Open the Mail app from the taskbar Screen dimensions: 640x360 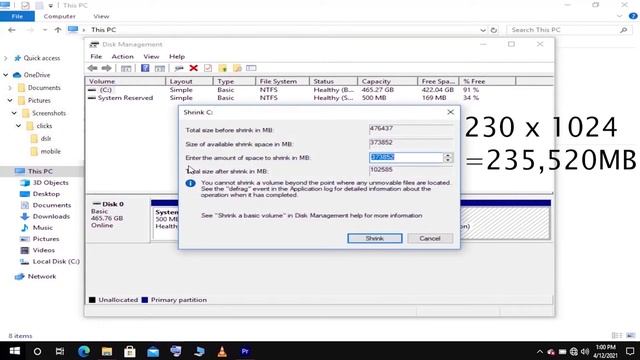point(153,351)
